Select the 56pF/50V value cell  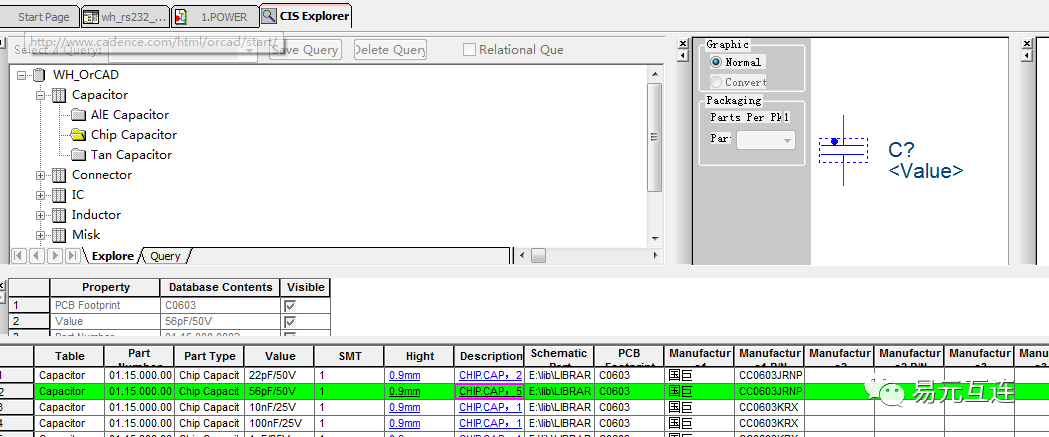[279, 391]
